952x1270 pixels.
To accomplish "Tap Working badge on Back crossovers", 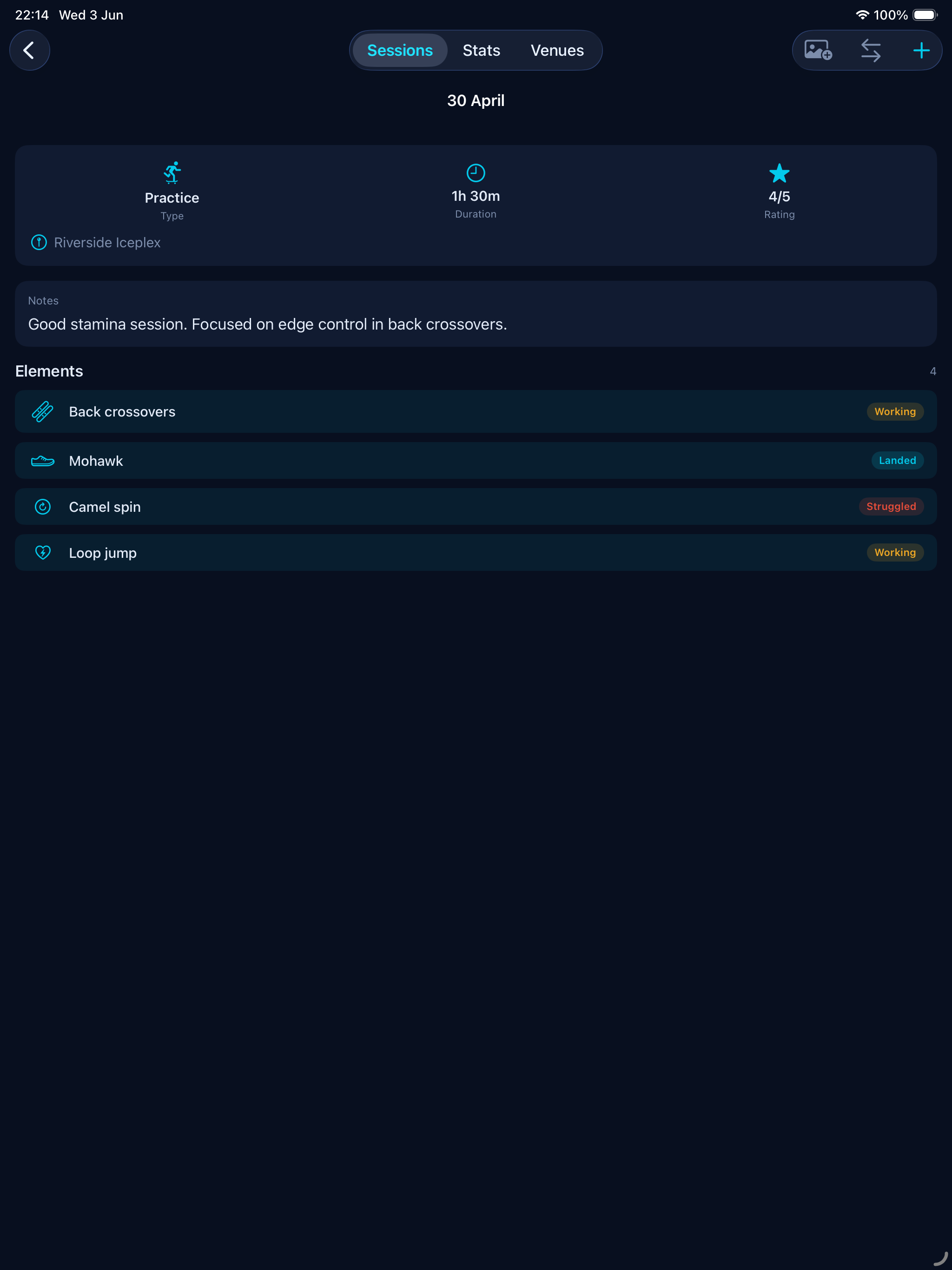I will click(894, 412).
